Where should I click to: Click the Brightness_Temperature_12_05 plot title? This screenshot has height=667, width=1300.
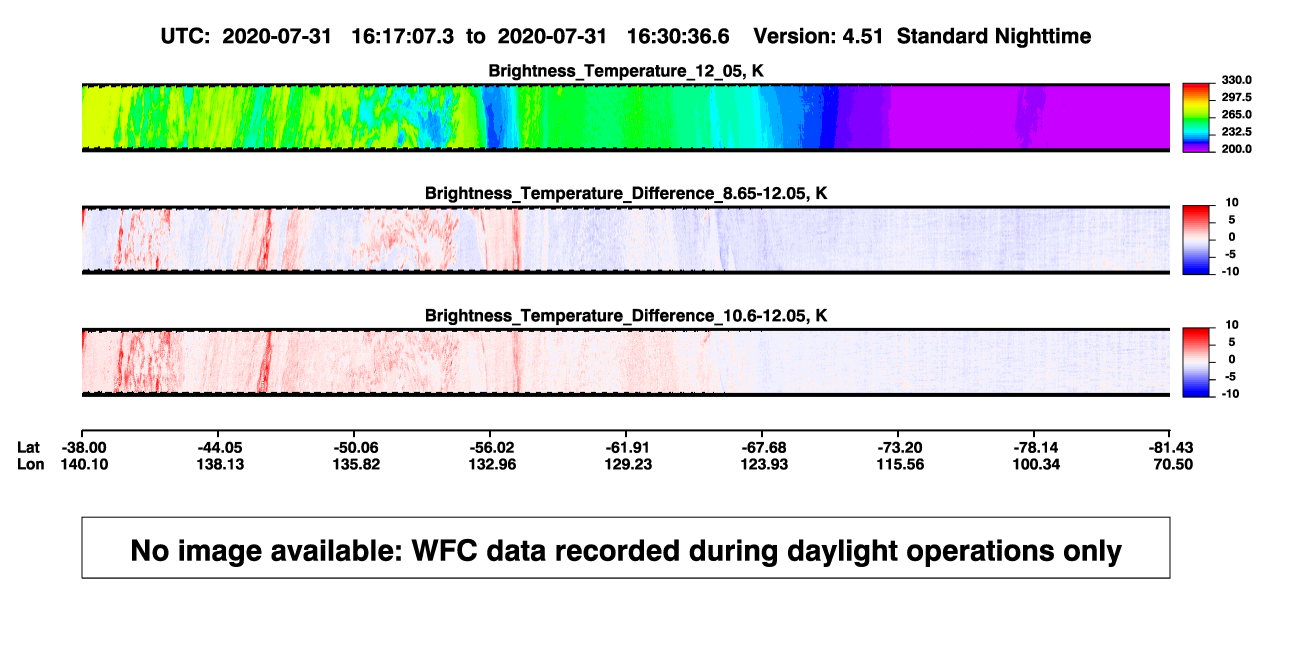coord(626,71)
